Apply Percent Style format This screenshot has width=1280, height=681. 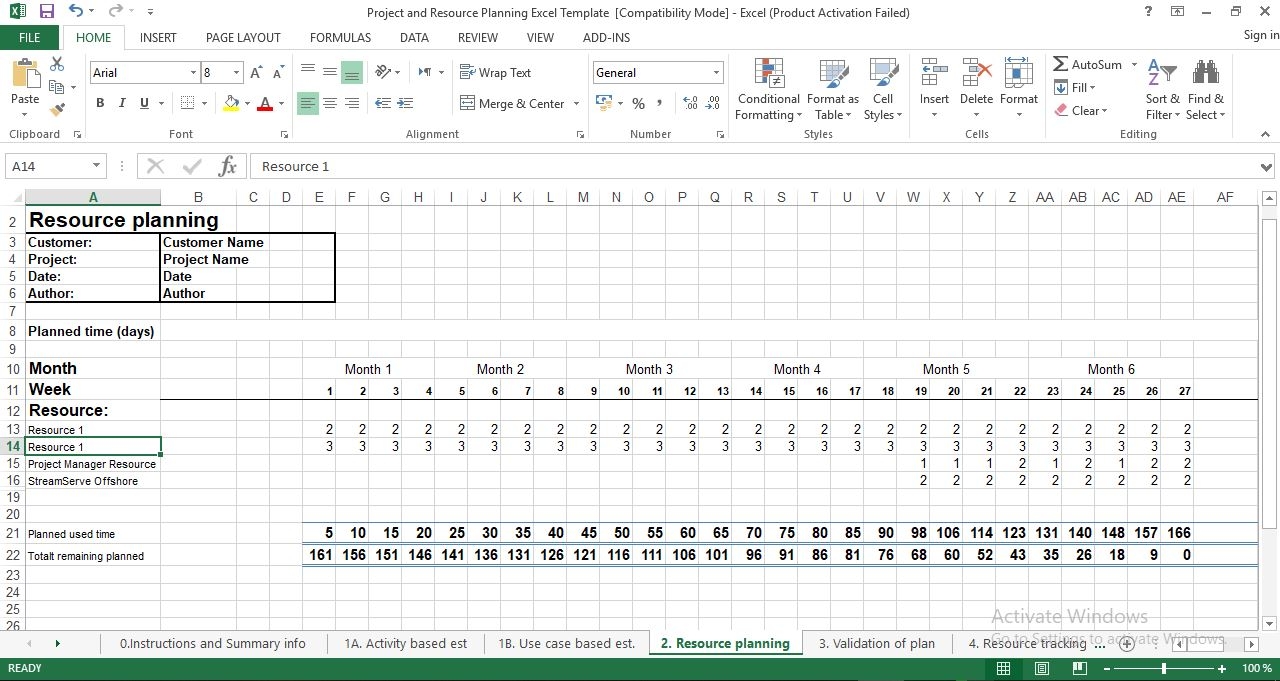point(639,103)
